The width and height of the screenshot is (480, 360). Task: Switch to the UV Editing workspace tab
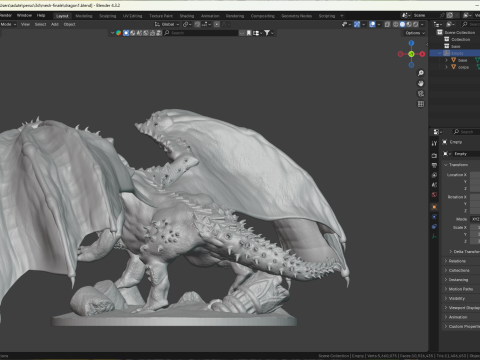pyautogui.click(x=132, y=16)
